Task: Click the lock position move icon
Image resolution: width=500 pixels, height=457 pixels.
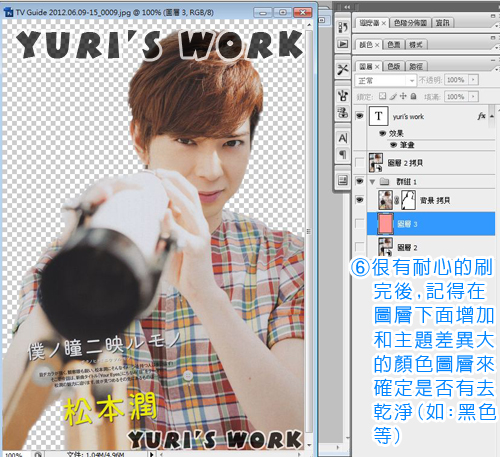Action: (403, 96)
